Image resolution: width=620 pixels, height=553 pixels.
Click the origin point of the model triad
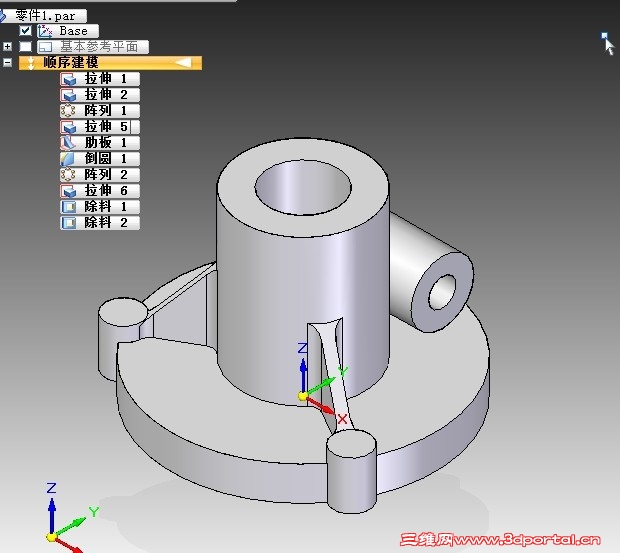(303, 396)
